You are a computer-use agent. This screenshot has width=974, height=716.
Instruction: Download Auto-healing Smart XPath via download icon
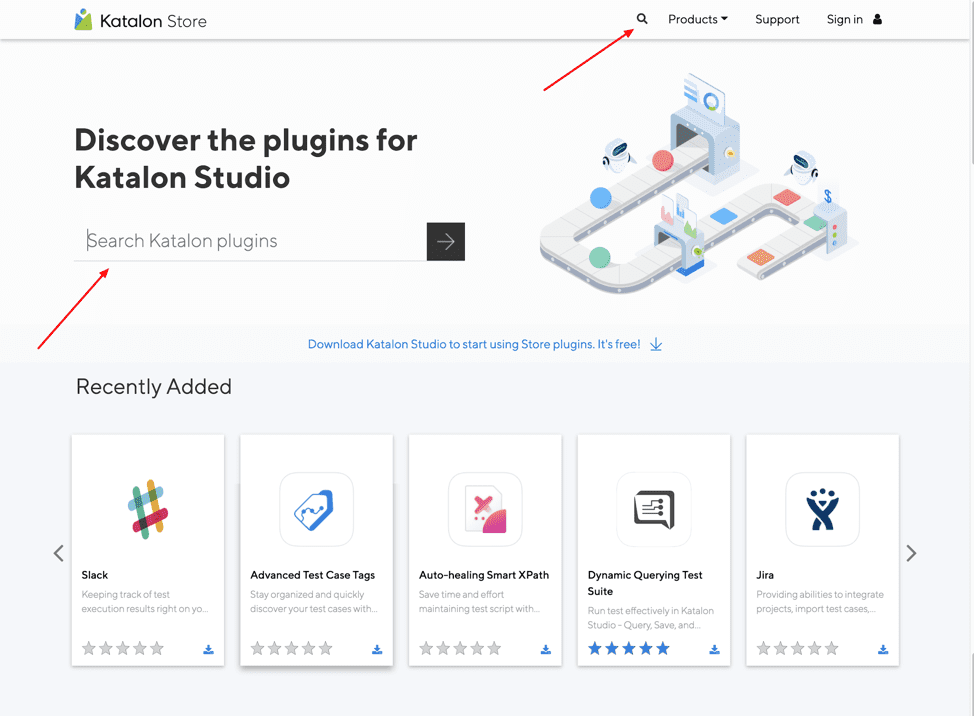(x=545, y=650)
